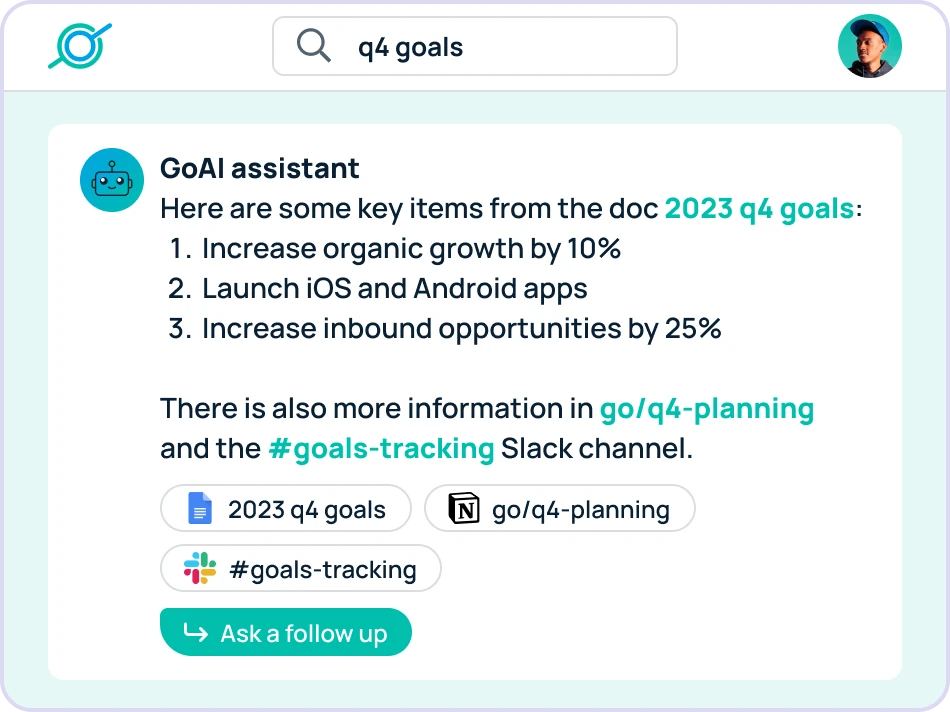The image size is (950, 712).
Task: Open the 2023 q4 goals doc link
Action: tap(758, 208)
